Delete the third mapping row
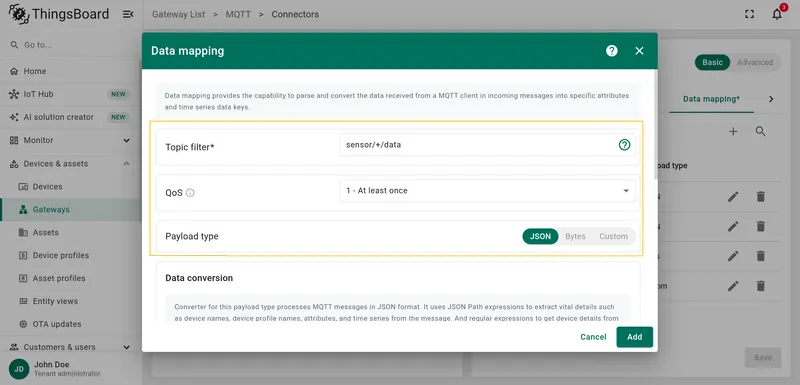Image resolution: width=800 pixels, height=385 pixels. 761,256
